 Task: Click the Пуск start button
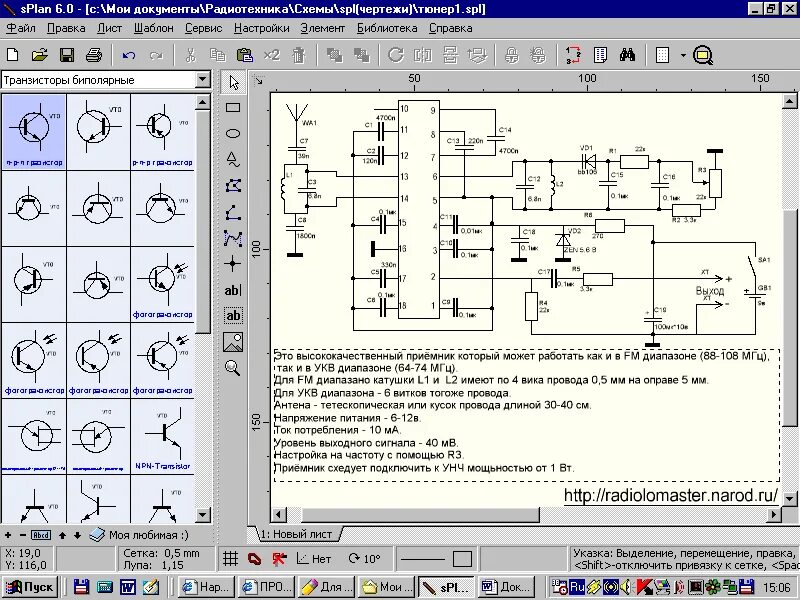click(29, 587)
